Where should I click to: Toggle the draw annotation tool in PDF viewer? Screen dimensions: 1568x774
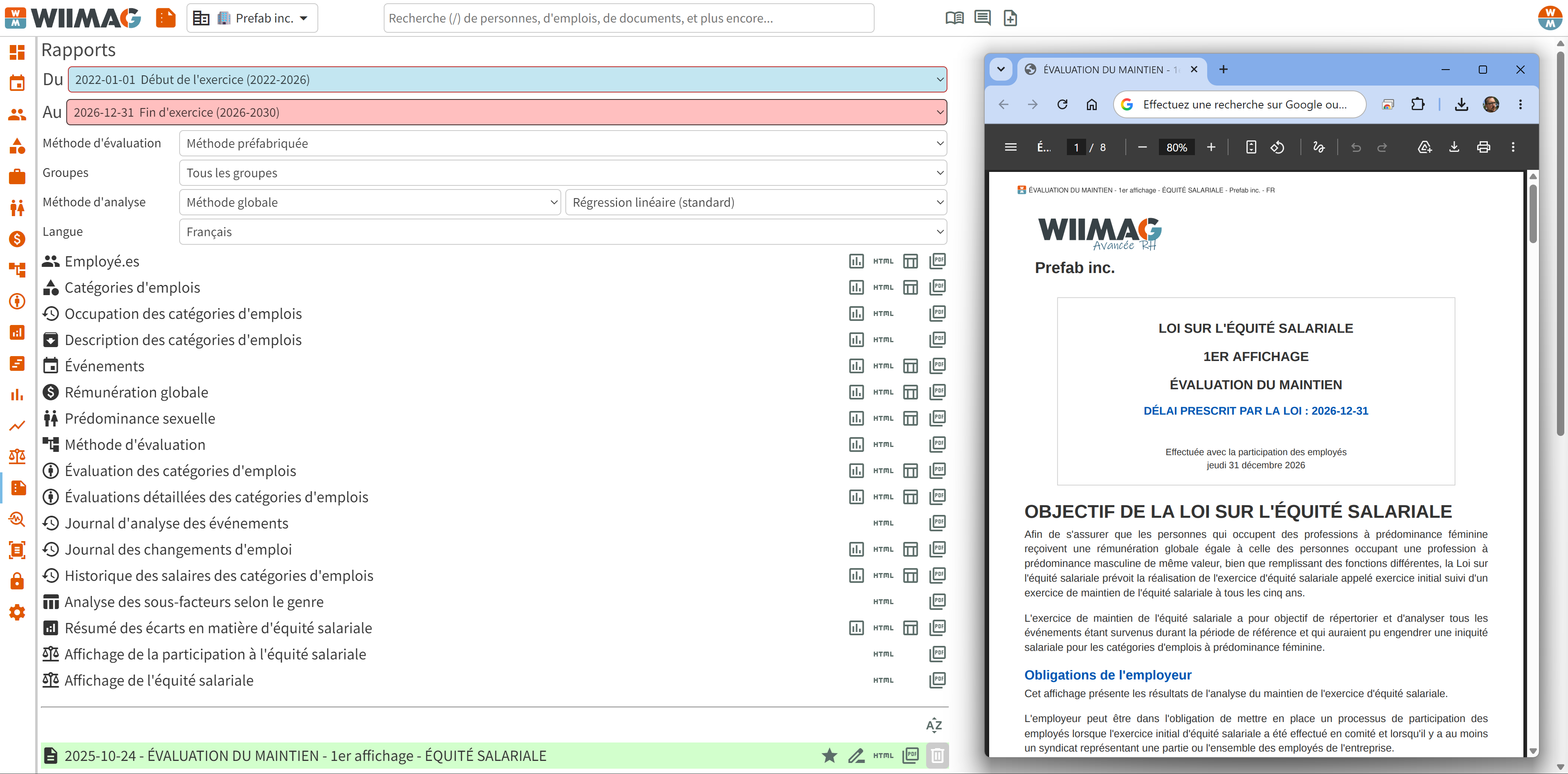click(1319, 147)
